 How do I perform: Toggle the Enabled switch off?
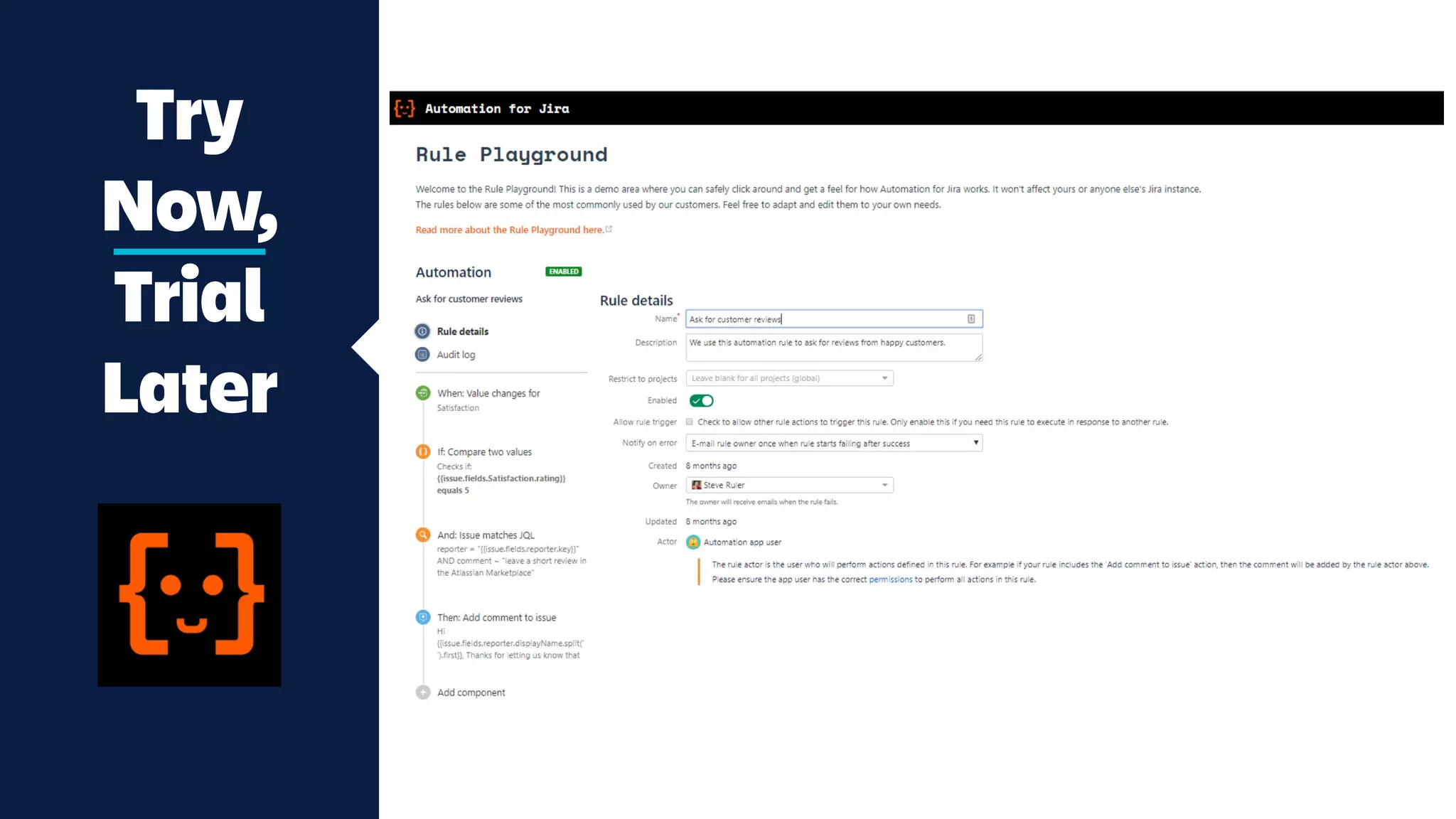click(701, 401)
